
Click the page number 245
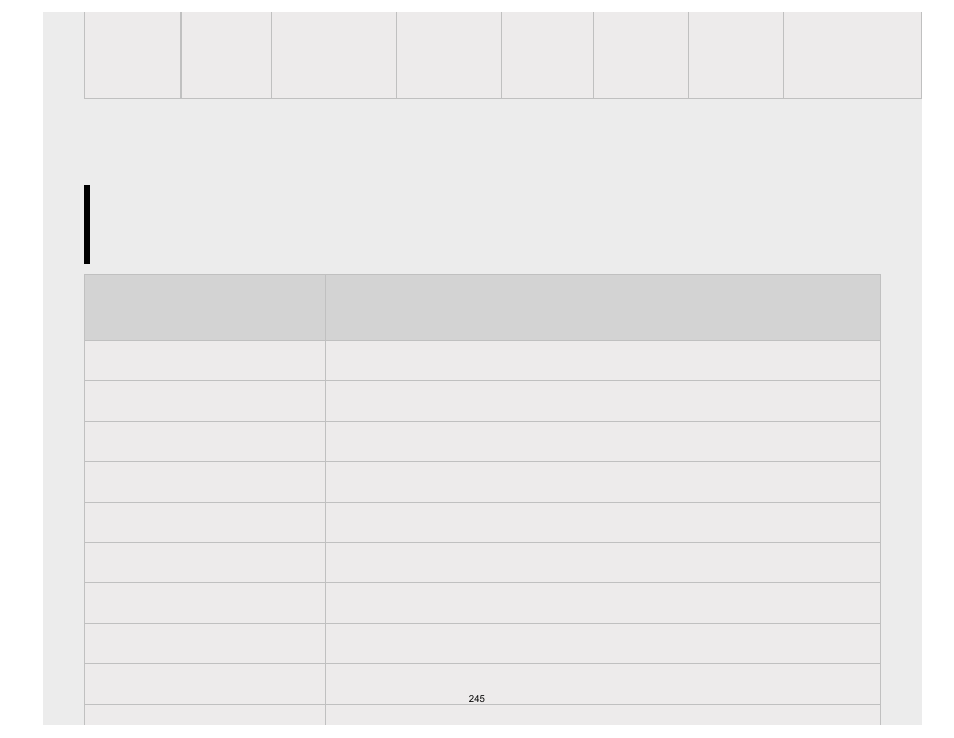click(x=476, y=698)
